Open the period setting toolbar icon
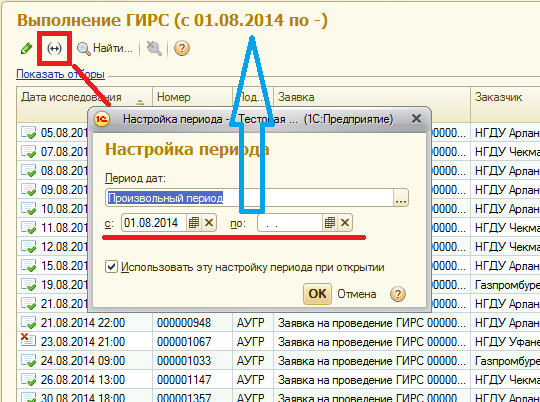The height and width of the screenshot is (402, 540). pos(54,49)
